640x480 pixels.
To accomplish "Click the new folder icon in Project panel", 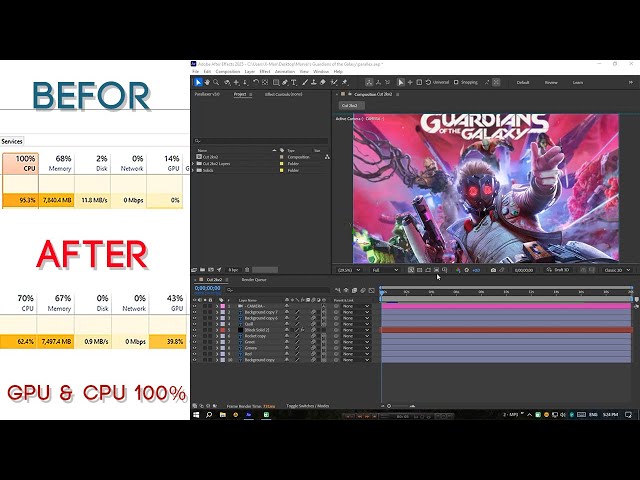I will [202, 270].
